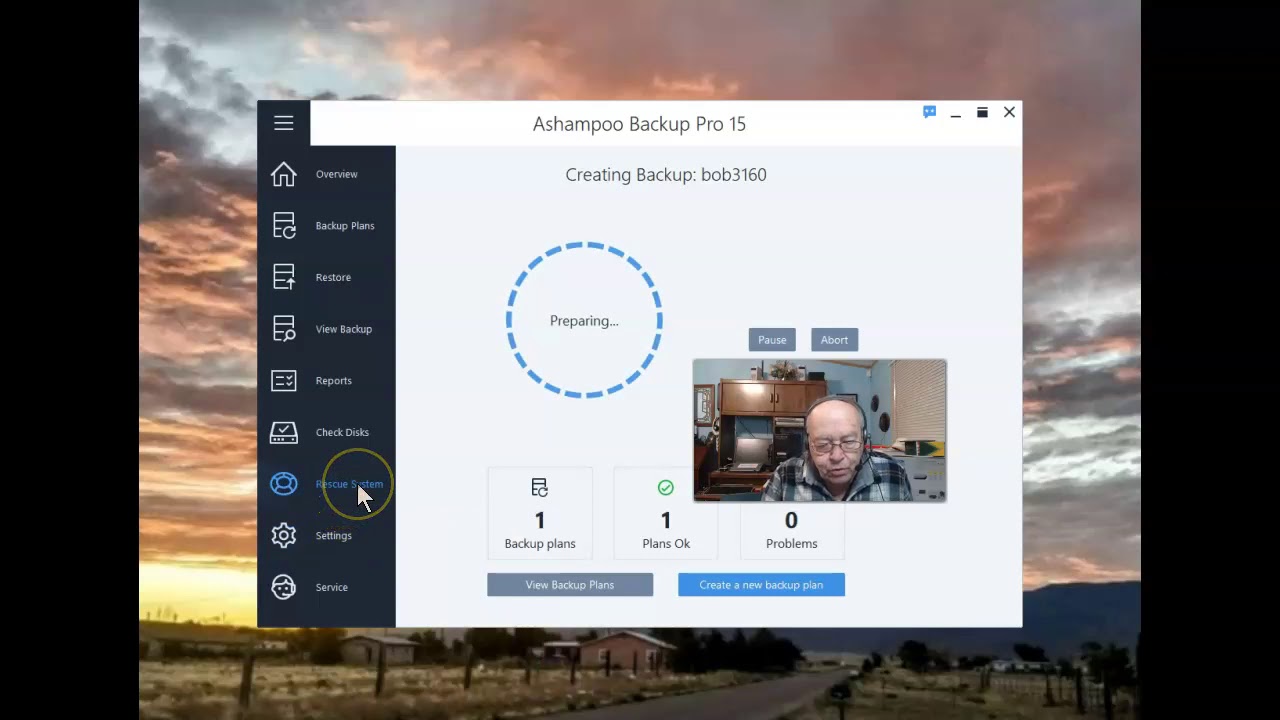
Task: Click the Service support agent icon
Action: pos(284,587)
